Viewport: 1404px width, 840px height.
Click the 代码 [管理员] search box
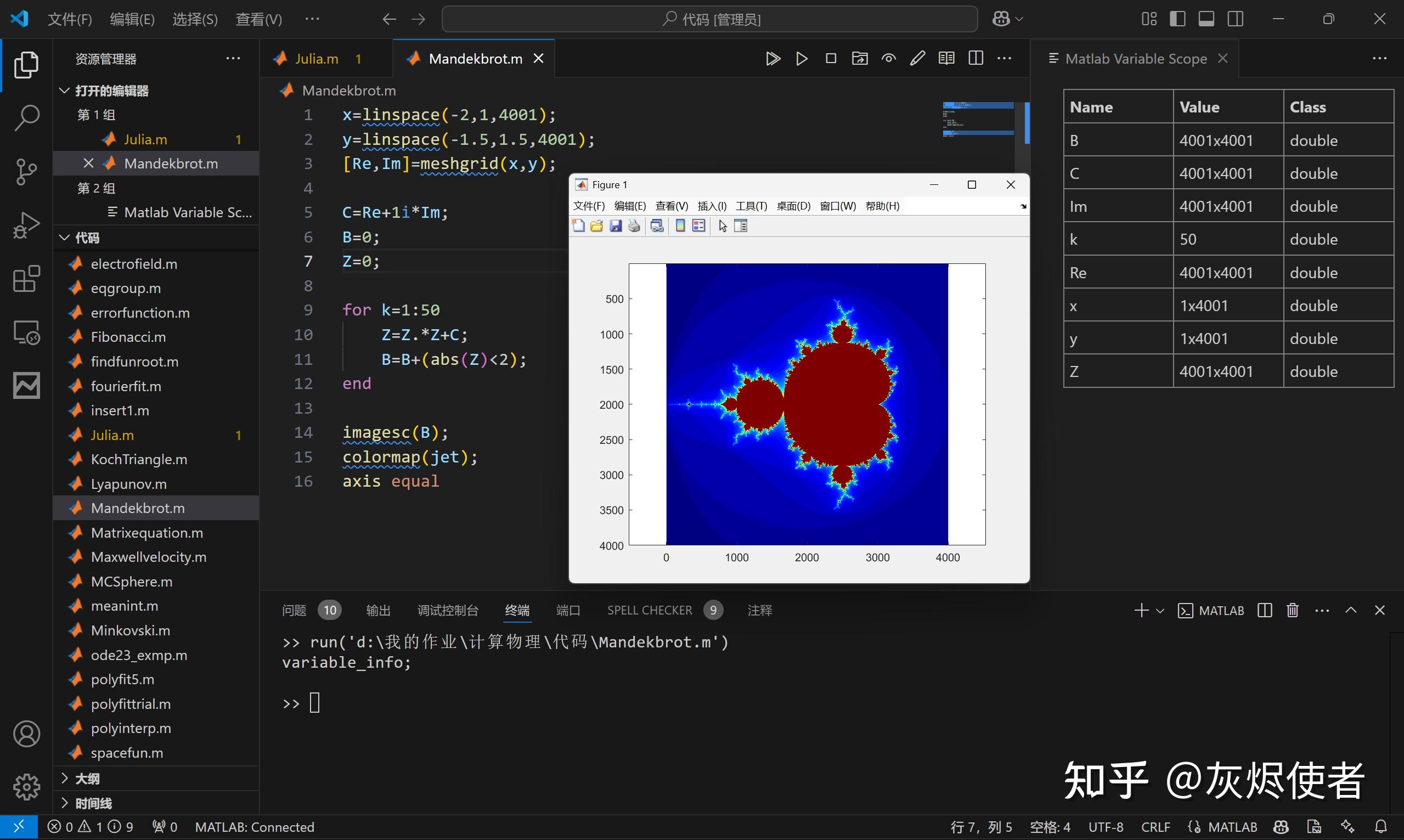709,18
